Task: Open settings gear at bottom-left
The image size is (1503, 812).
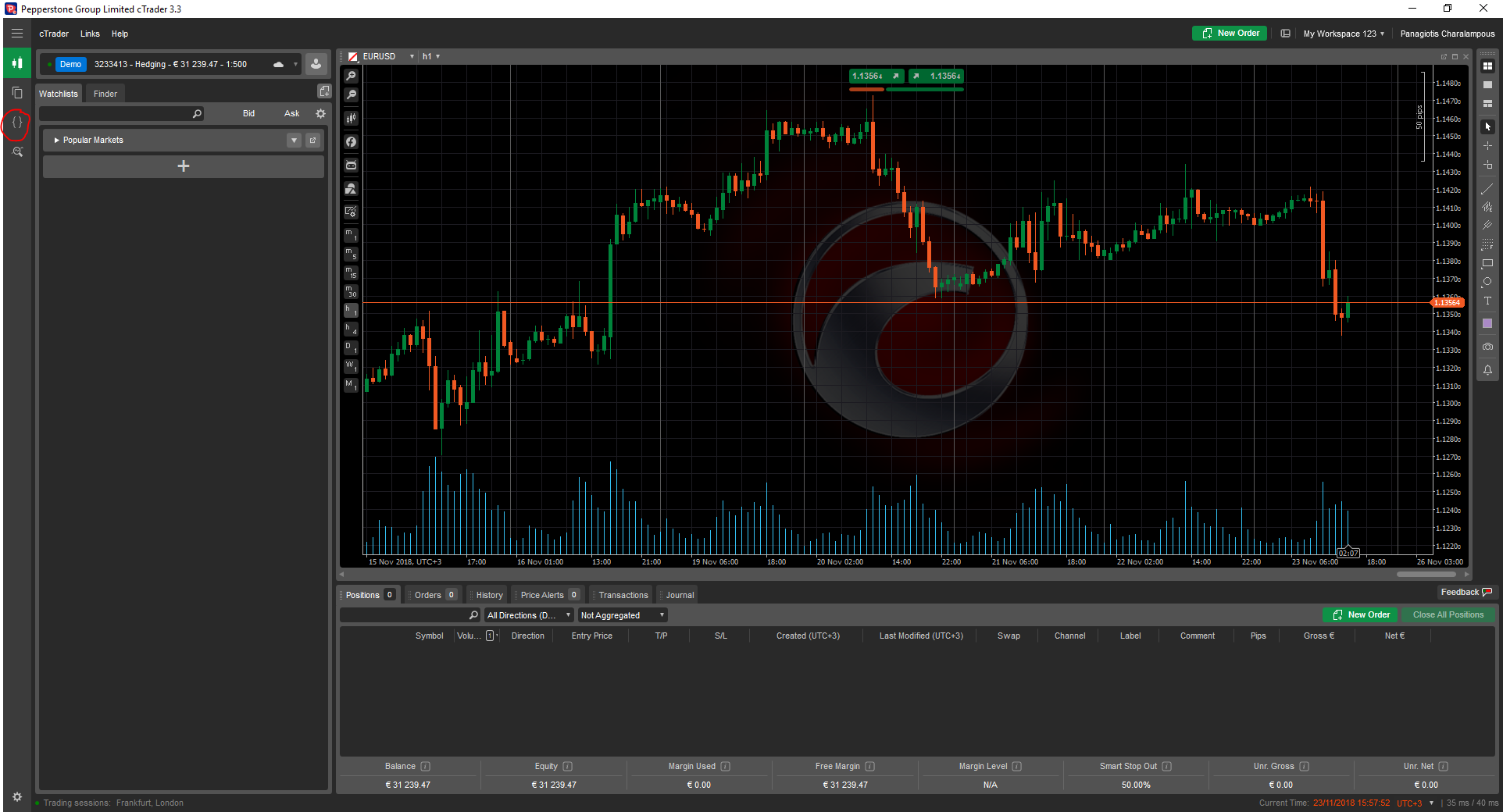Action: tap(17, 797)
